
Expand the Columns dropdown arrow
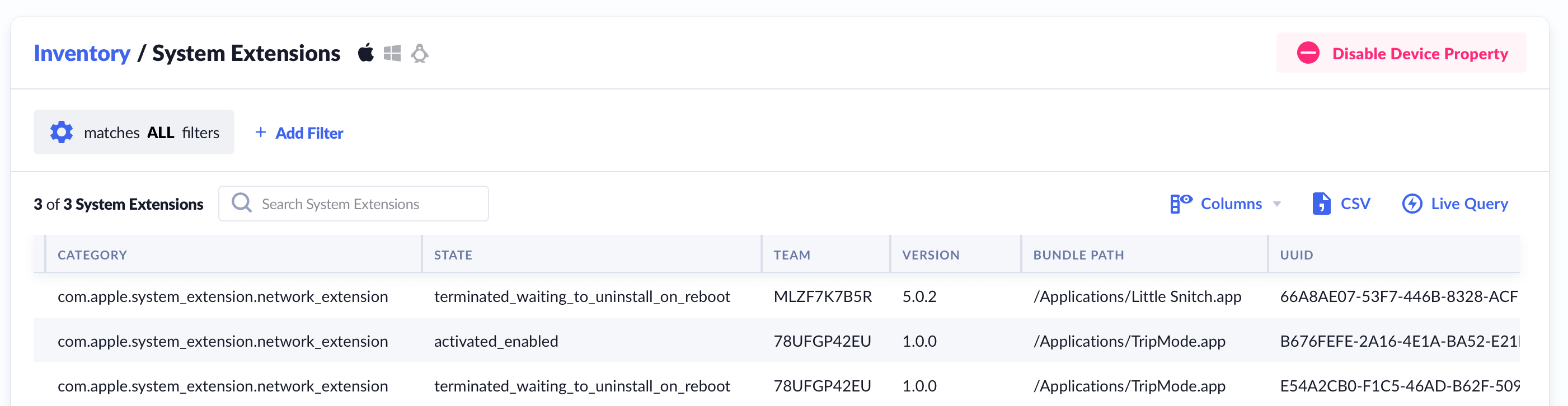tap(1277, 204)
